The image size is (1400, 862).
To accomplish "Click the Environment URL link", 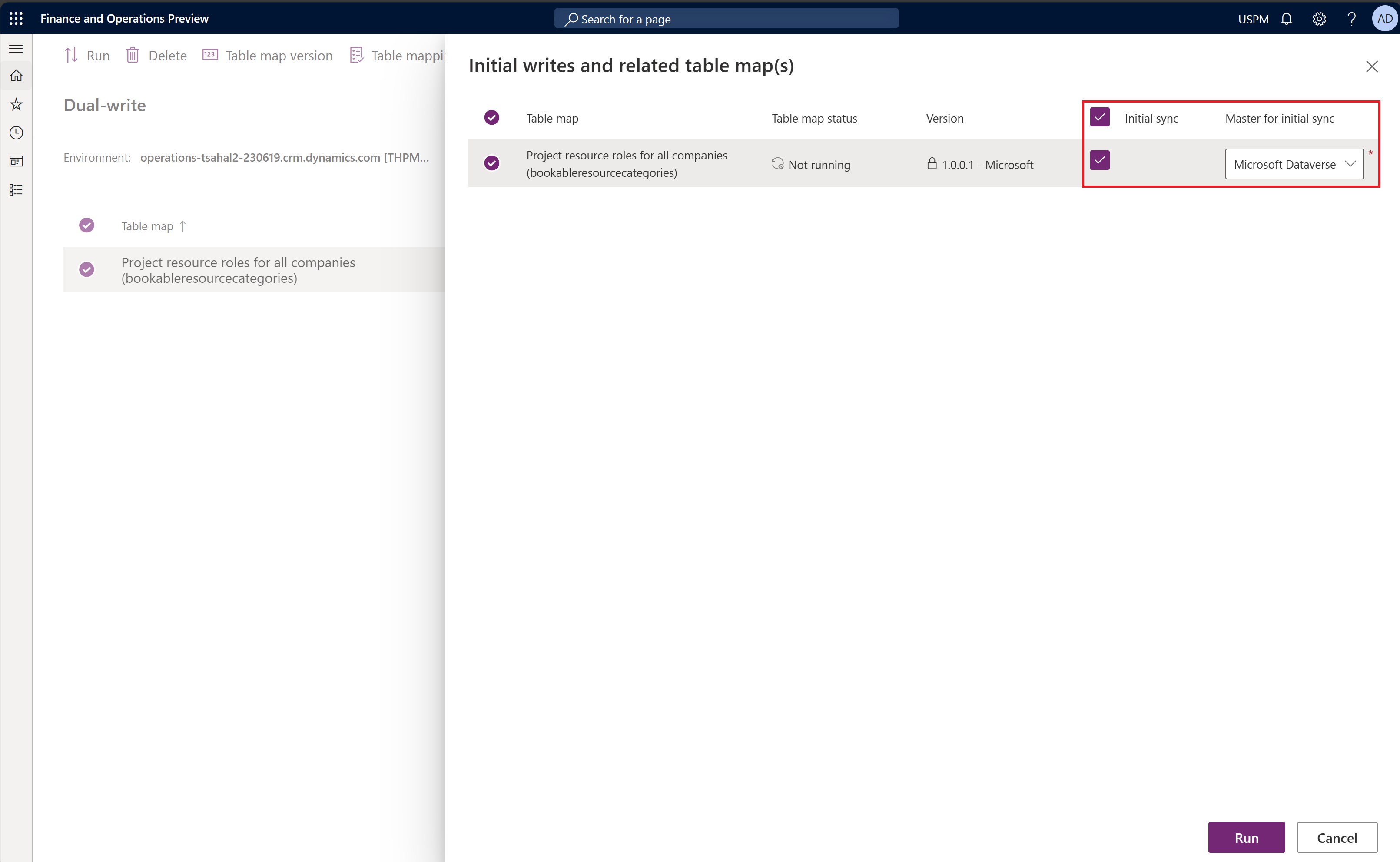I will pyautogui.click(x=284, y=157).
